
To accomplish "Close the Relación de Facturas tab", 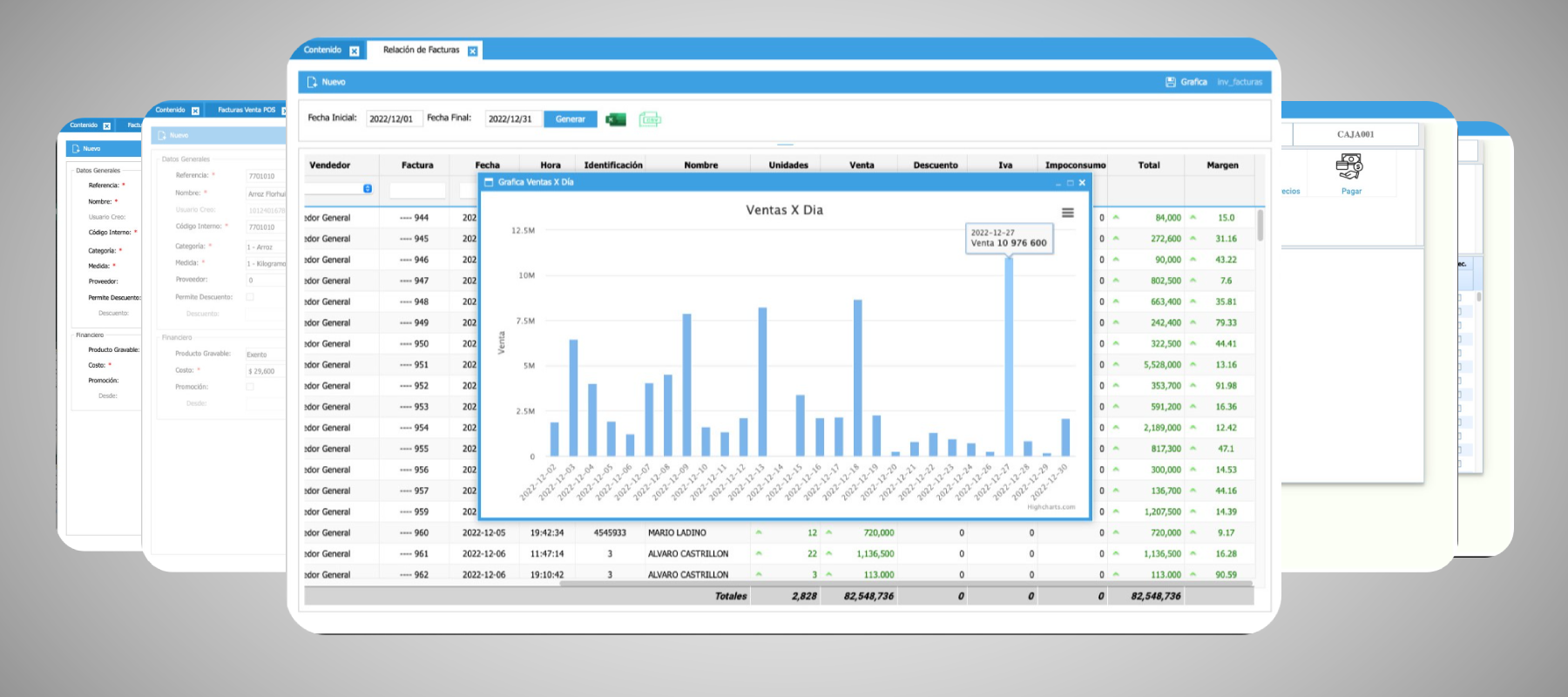I will pyautogui.click(x=472, y=51).
